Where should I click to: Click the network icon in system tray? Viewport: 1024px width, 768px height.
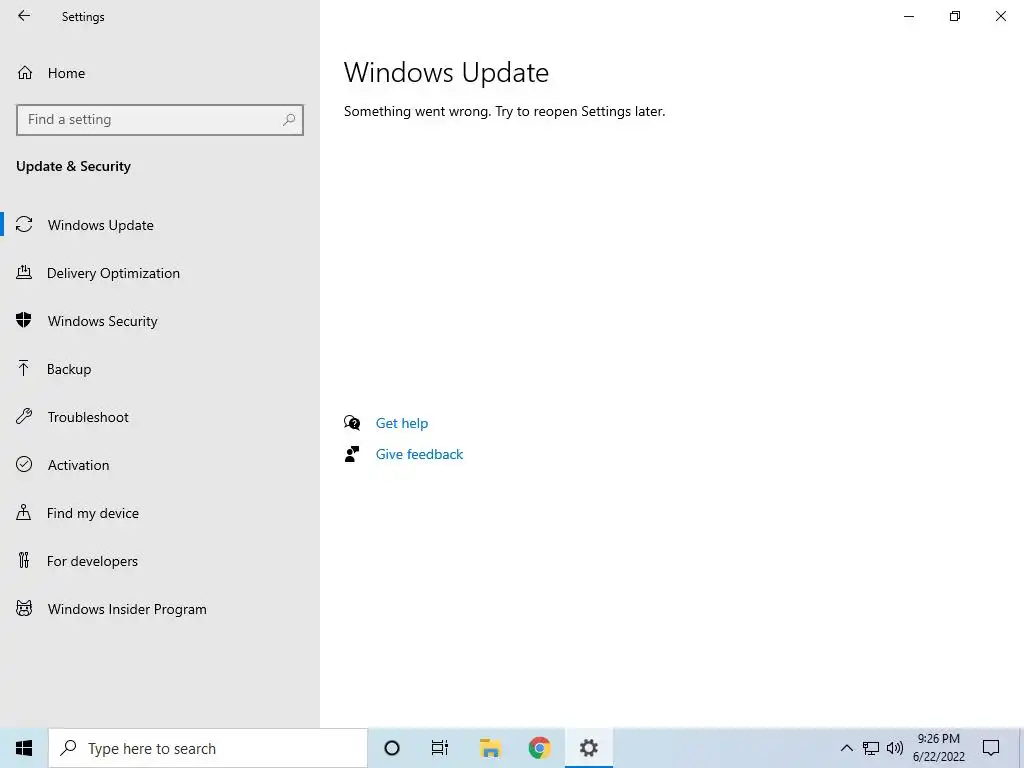(871, 748)
